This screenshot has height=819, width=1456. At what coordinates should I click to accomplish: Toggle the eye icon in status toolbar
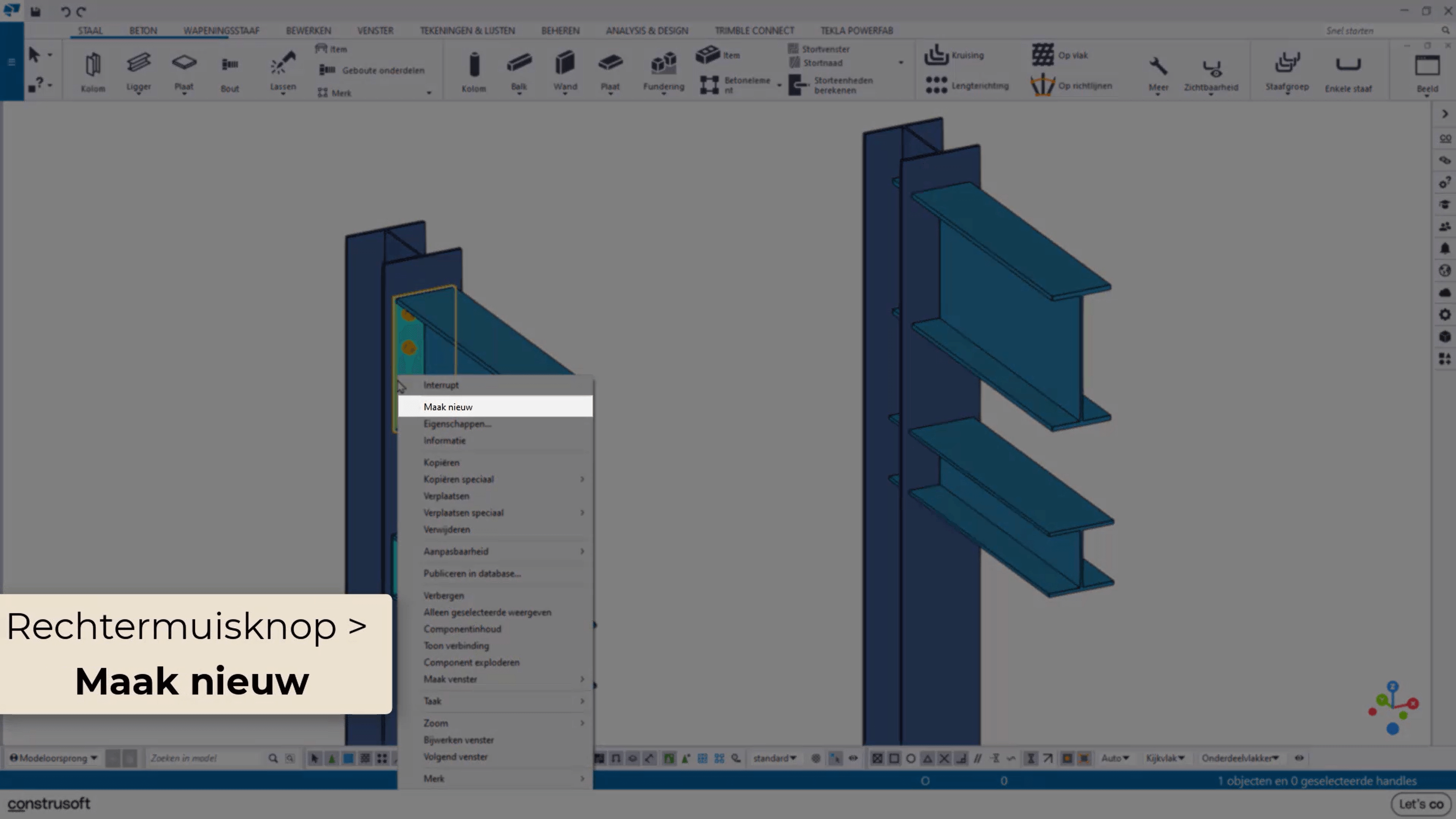tap(1299, 758)
